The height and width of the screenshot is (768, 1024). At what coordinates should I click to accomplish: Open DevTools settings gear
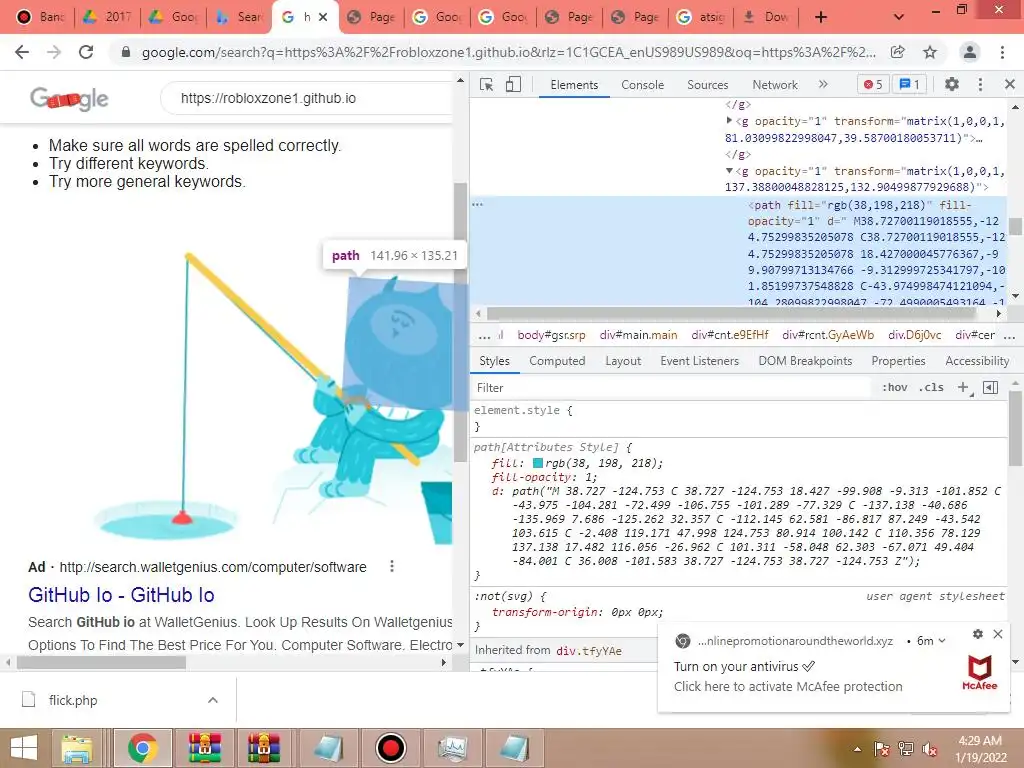[952, 84]
